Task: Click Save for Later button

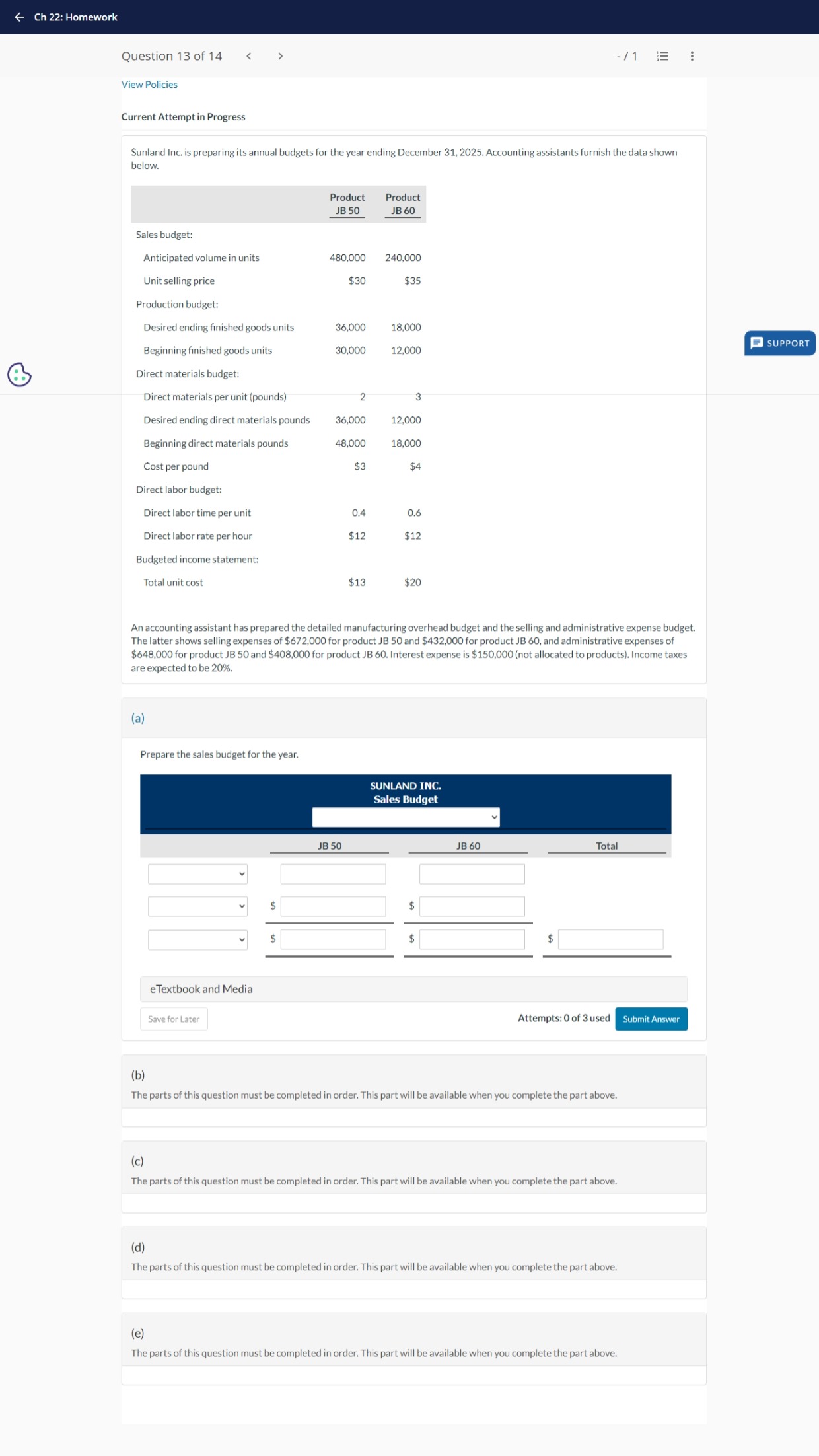Action: [x=174, y=1019]
